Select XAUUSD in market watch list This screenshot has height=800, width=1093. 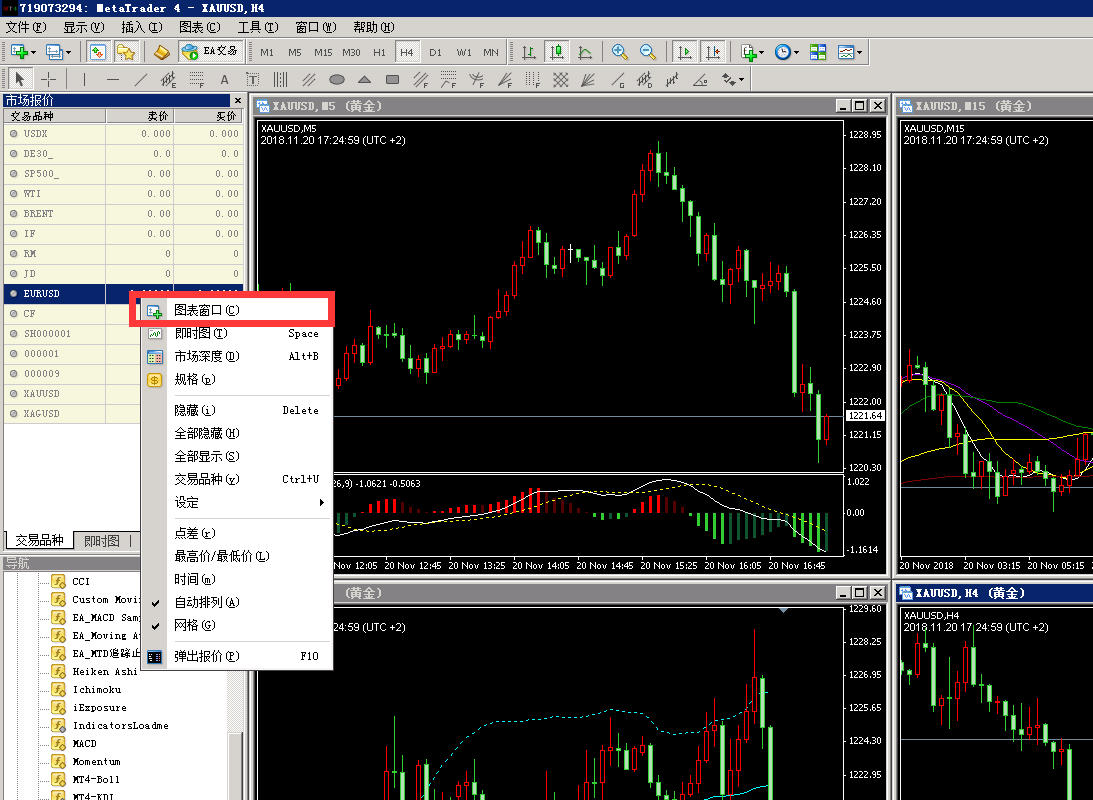click(x=42, y=394)
